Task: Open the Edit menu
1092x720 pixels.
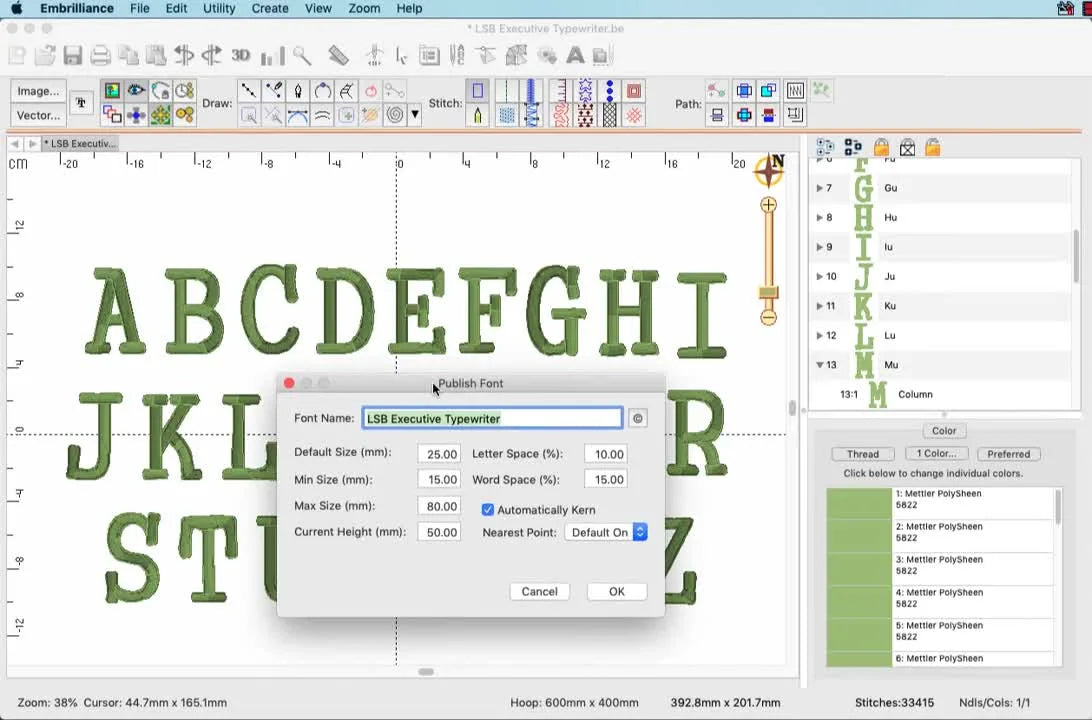Action: tap(176, 8)
